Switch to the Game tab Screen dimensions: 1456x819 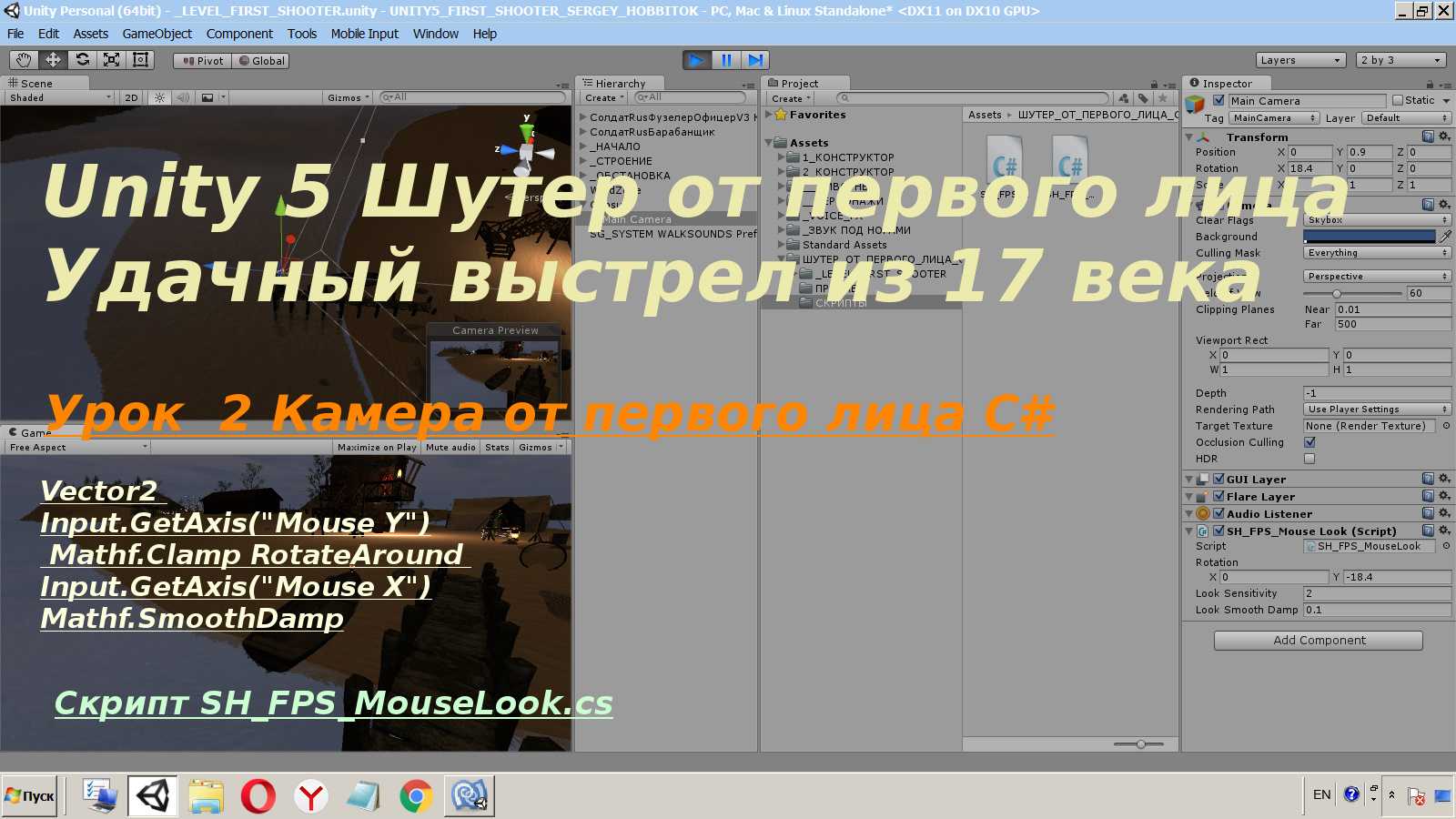tap(25, 431)
